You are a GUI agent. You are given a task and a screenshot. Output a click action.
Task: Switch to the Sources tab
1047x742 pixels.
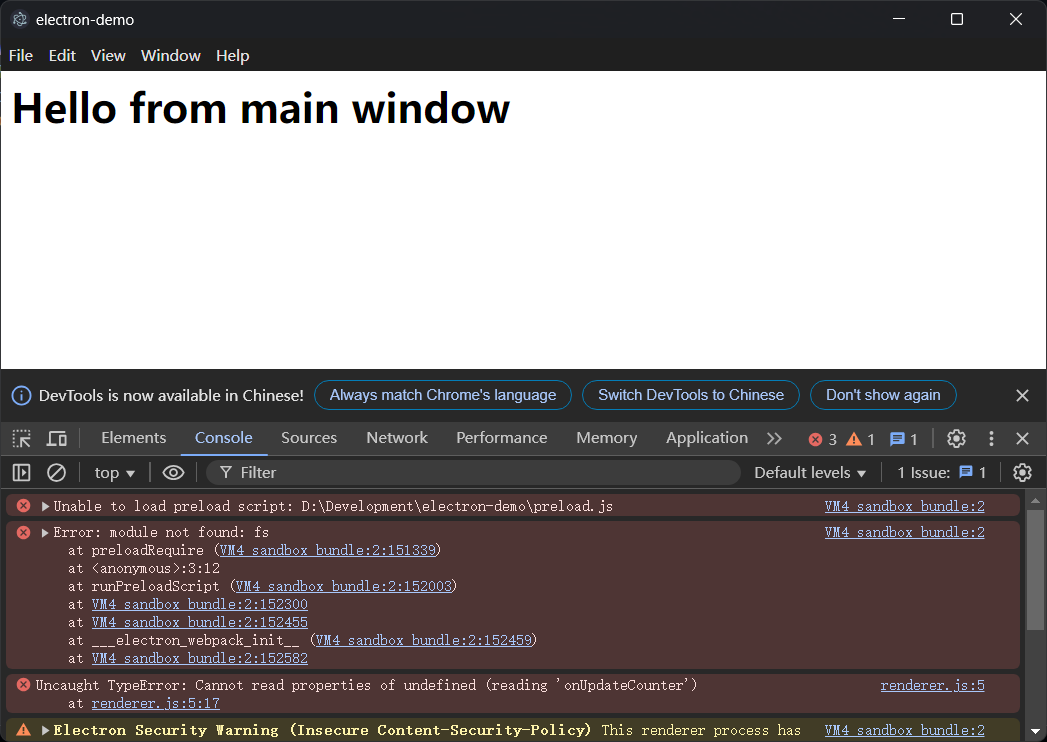(x=309, y=438)
